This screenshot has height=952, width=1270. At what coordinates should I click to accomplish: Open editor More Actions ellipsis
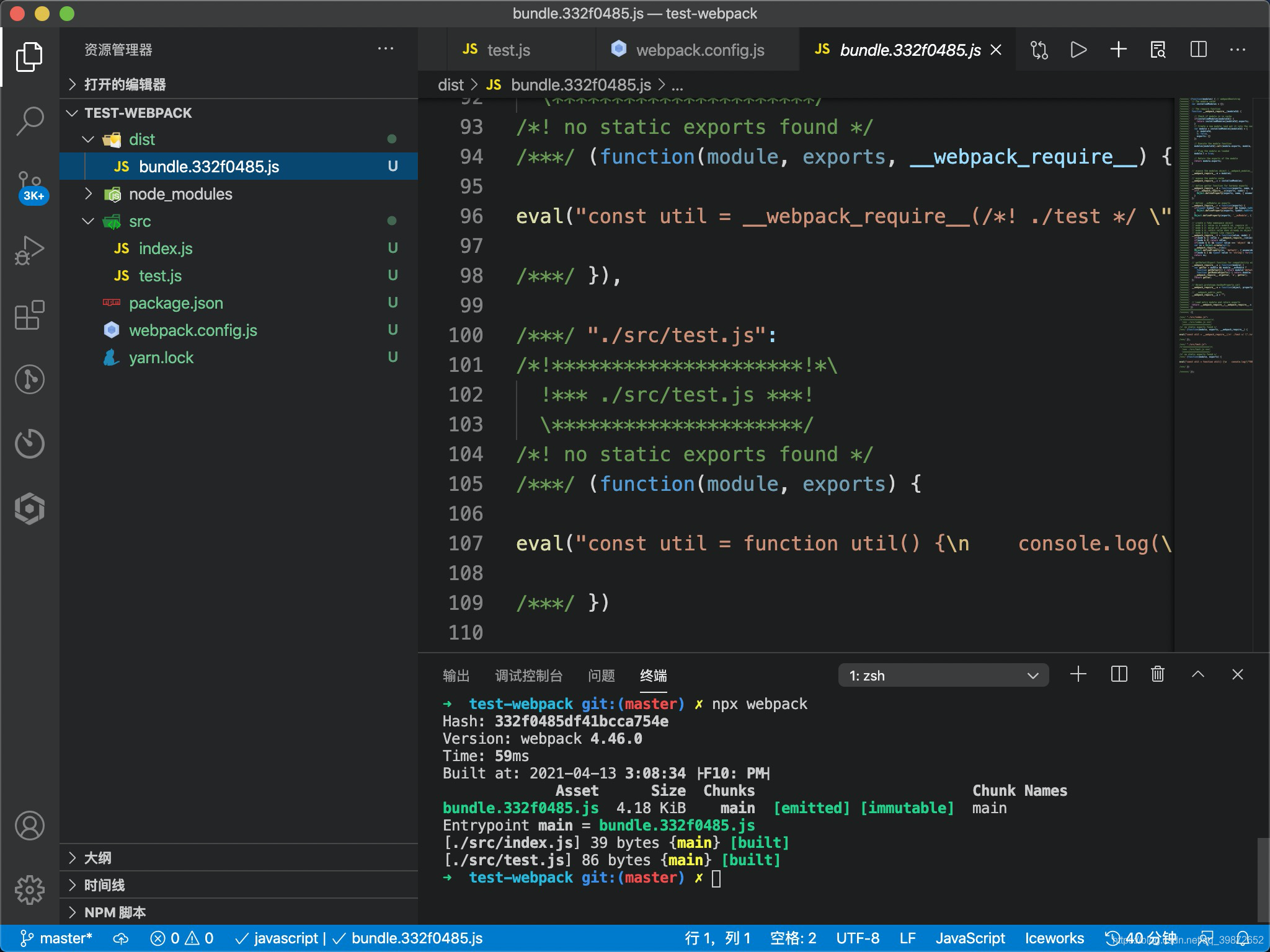pyautogui.click(x=1238, y=50)
